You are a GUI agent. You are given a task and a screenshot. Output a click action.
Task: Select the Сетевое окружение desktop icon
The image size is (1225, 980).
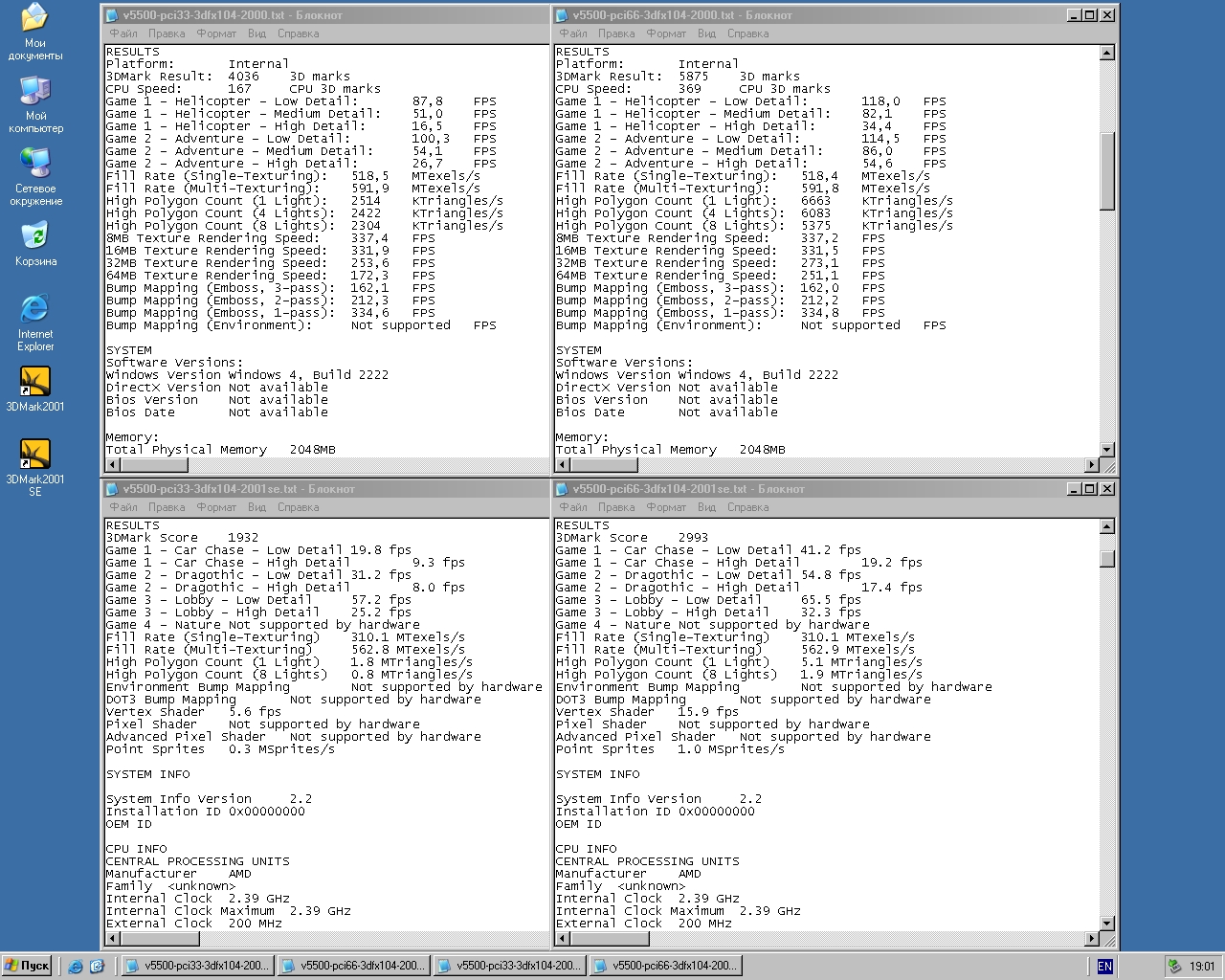point(35,177)
